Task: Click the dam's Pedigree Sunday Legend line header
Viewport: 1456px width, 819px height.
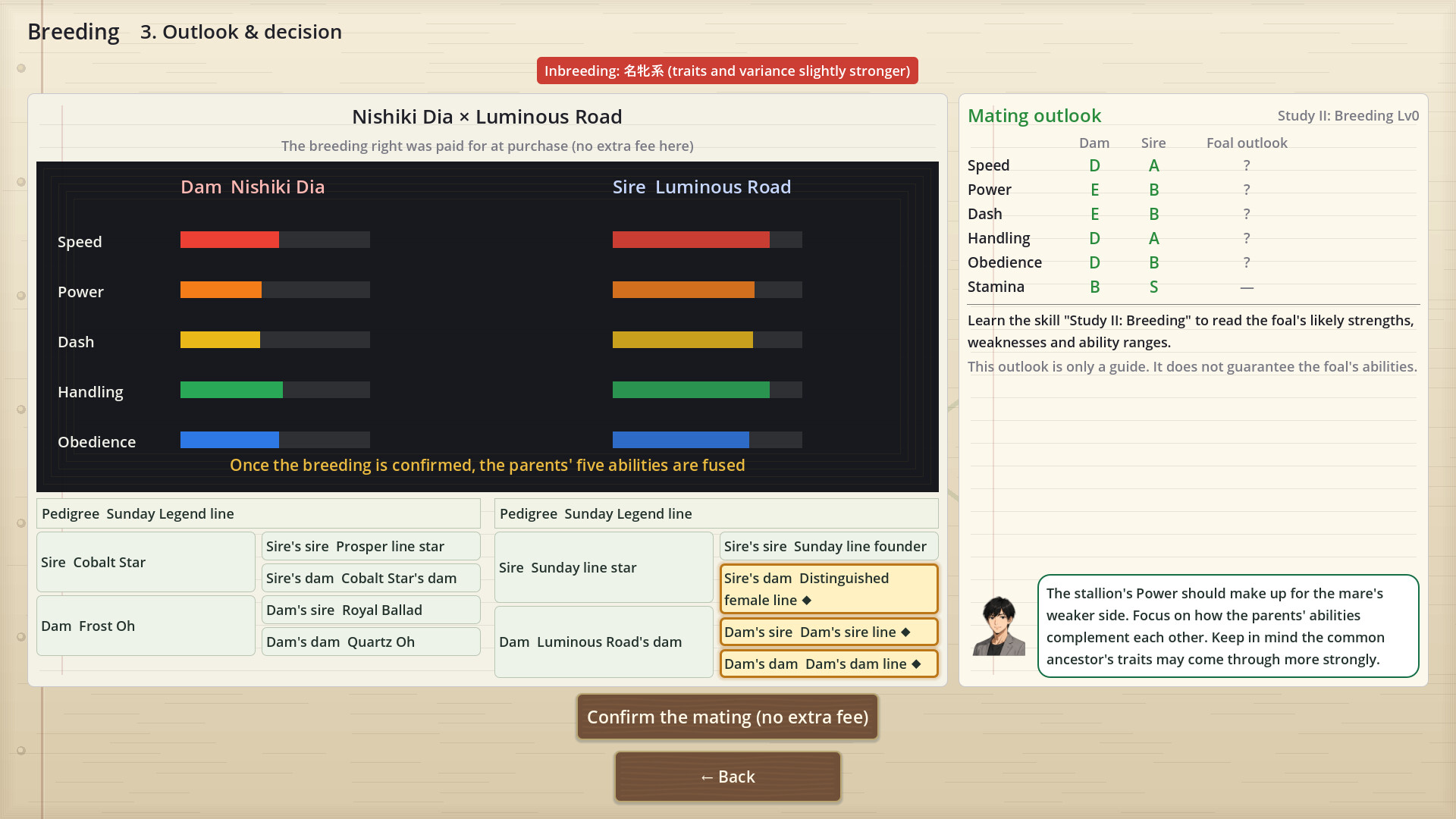Action: (x=259, y=513)
